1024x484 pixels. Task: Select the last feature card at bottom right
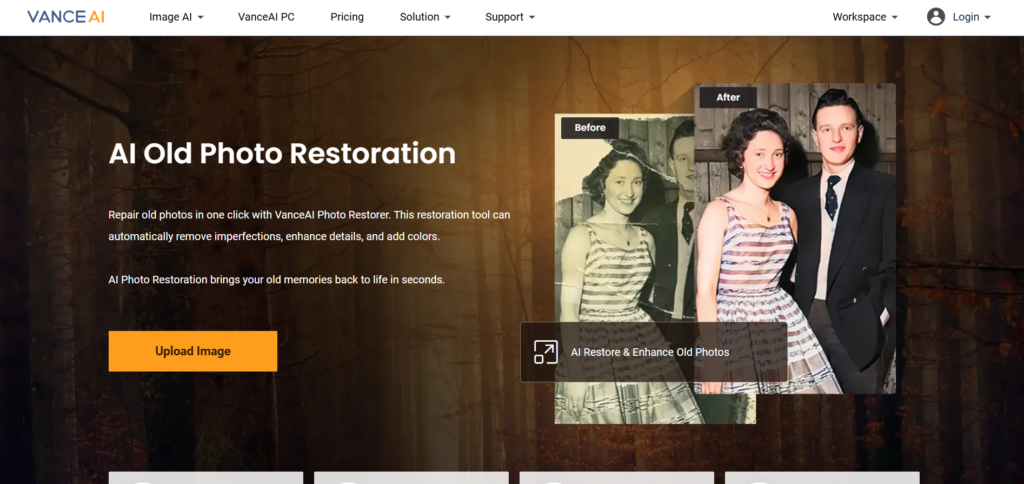coord(821,477)
